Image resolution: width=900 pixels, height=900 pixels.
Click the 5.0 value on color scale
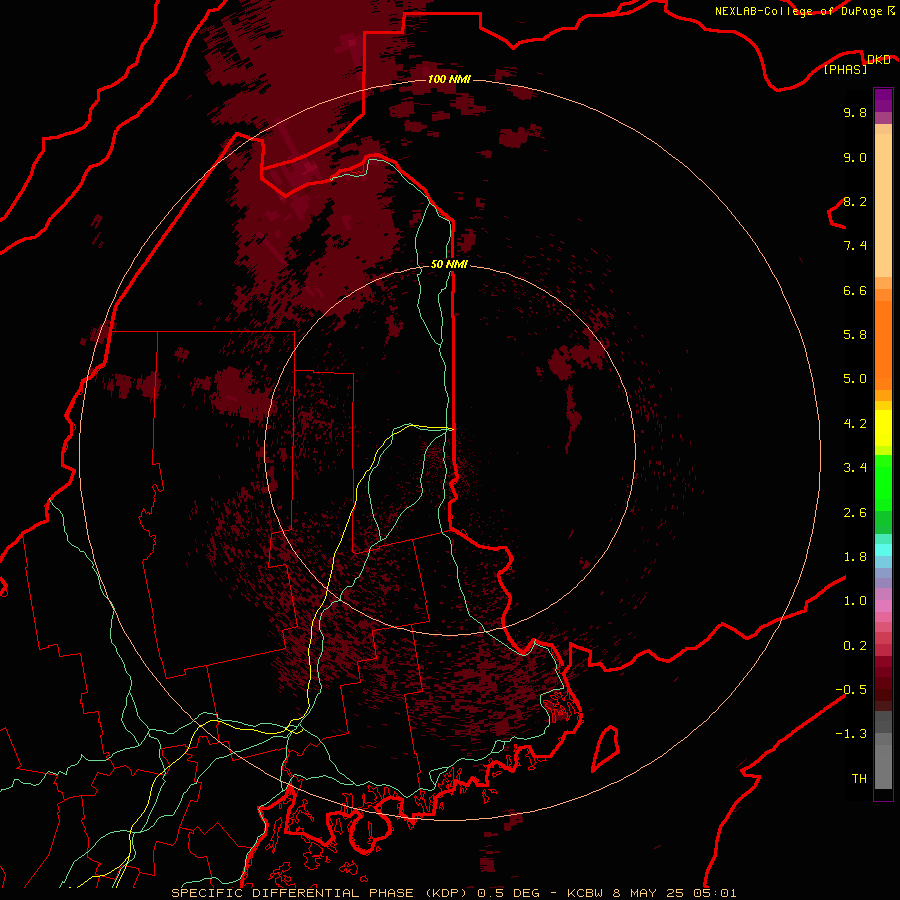point(855,379)
